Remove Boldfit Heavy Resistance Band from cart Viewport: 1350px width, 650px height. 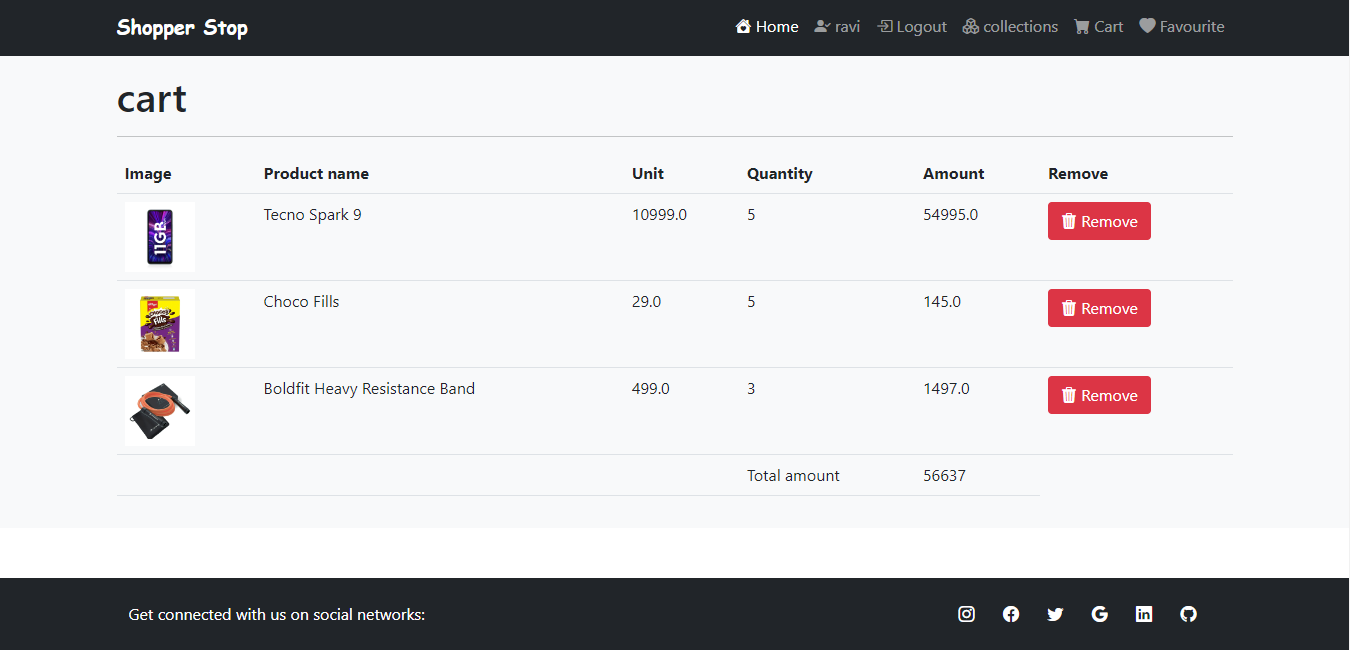[x=1099, y=395]
